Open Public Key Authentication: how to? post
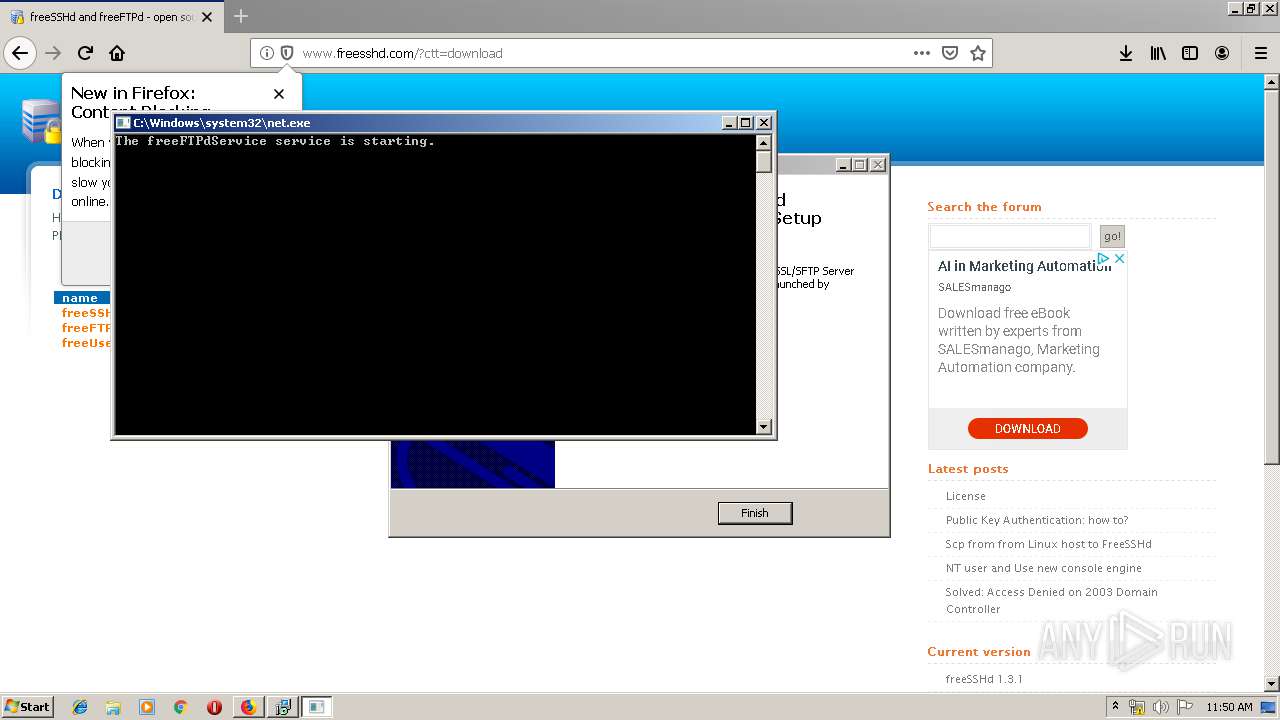The height and width of the screenshot is (720, 1280). (x=1037, y=520)
